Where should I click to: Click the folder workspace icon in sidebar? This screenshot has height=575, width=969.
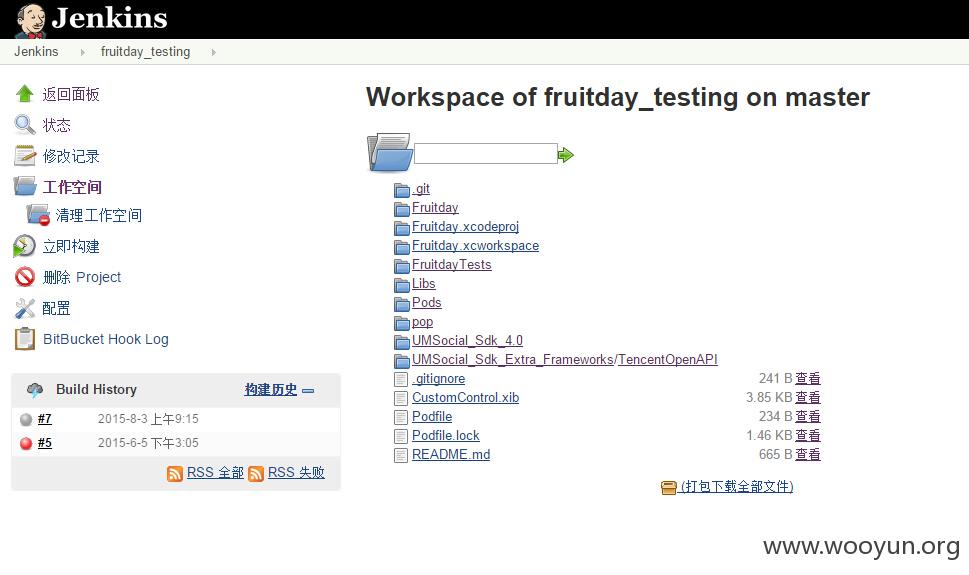click(25, 186)
